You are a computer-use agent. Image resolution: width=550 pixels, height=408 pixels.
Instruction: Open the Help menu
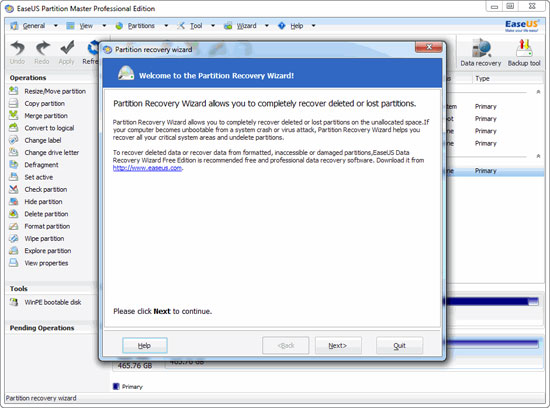(290, 26)
